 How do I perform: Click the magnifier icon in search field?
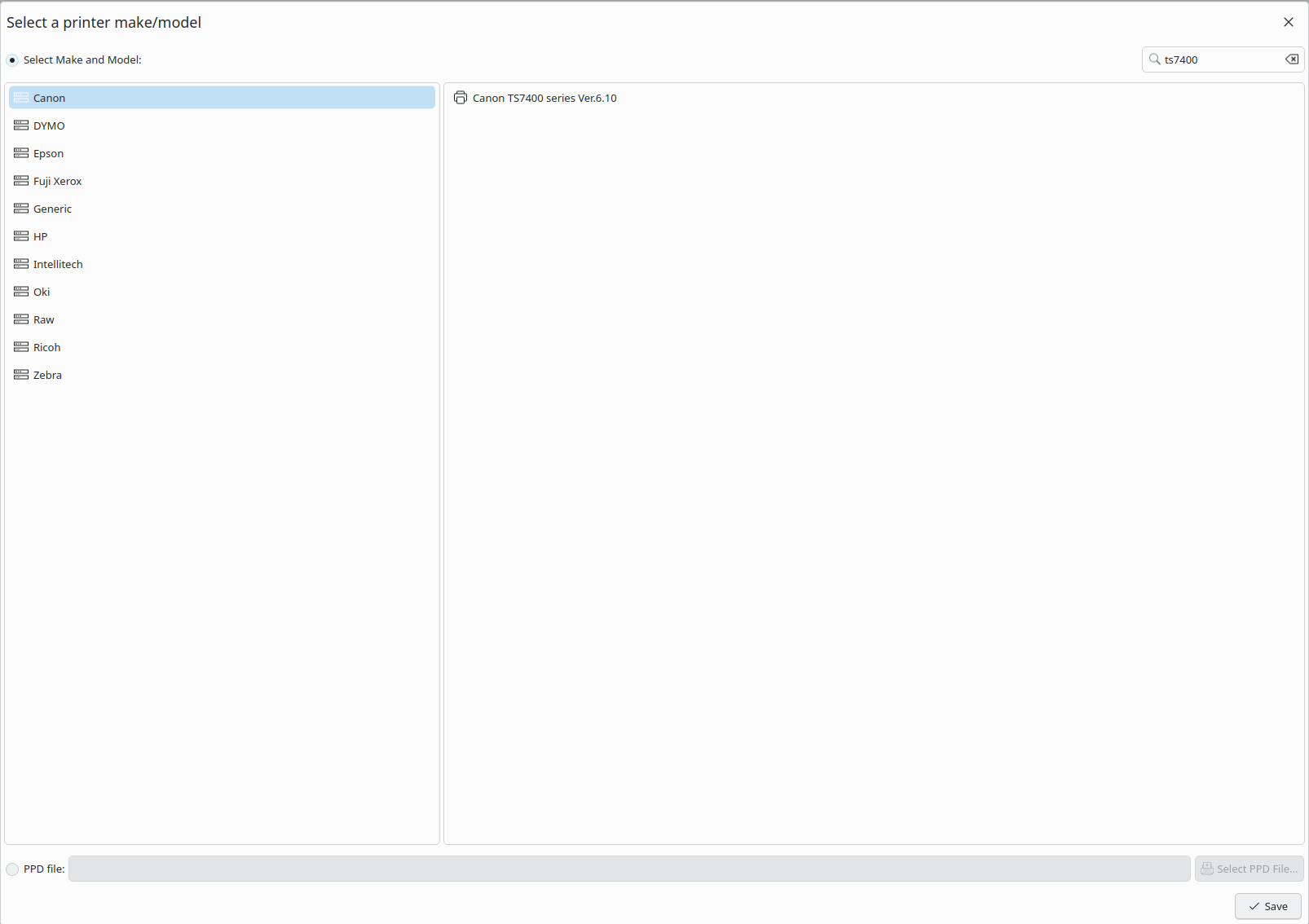point(1154,59)
